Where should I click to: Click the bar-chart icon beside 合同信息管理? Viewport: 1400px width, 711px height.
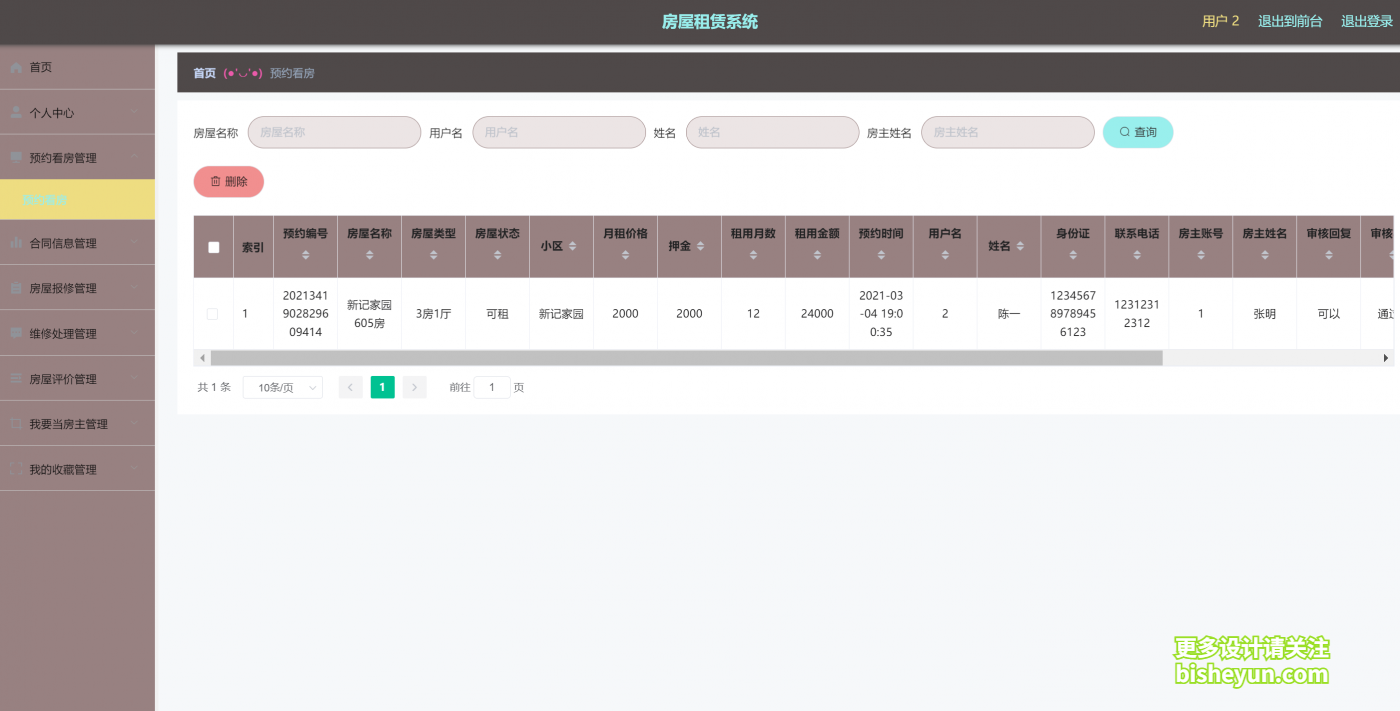tap(16, 243)
